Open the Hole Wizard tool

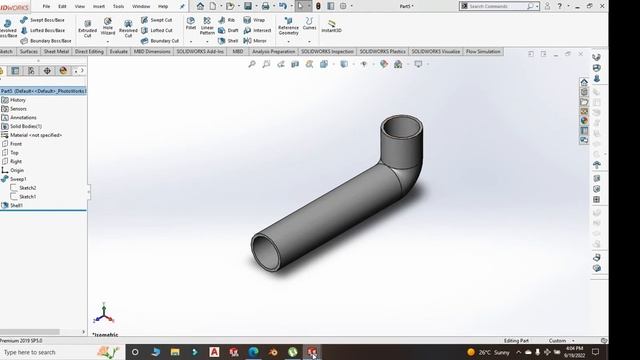[108, 26]
